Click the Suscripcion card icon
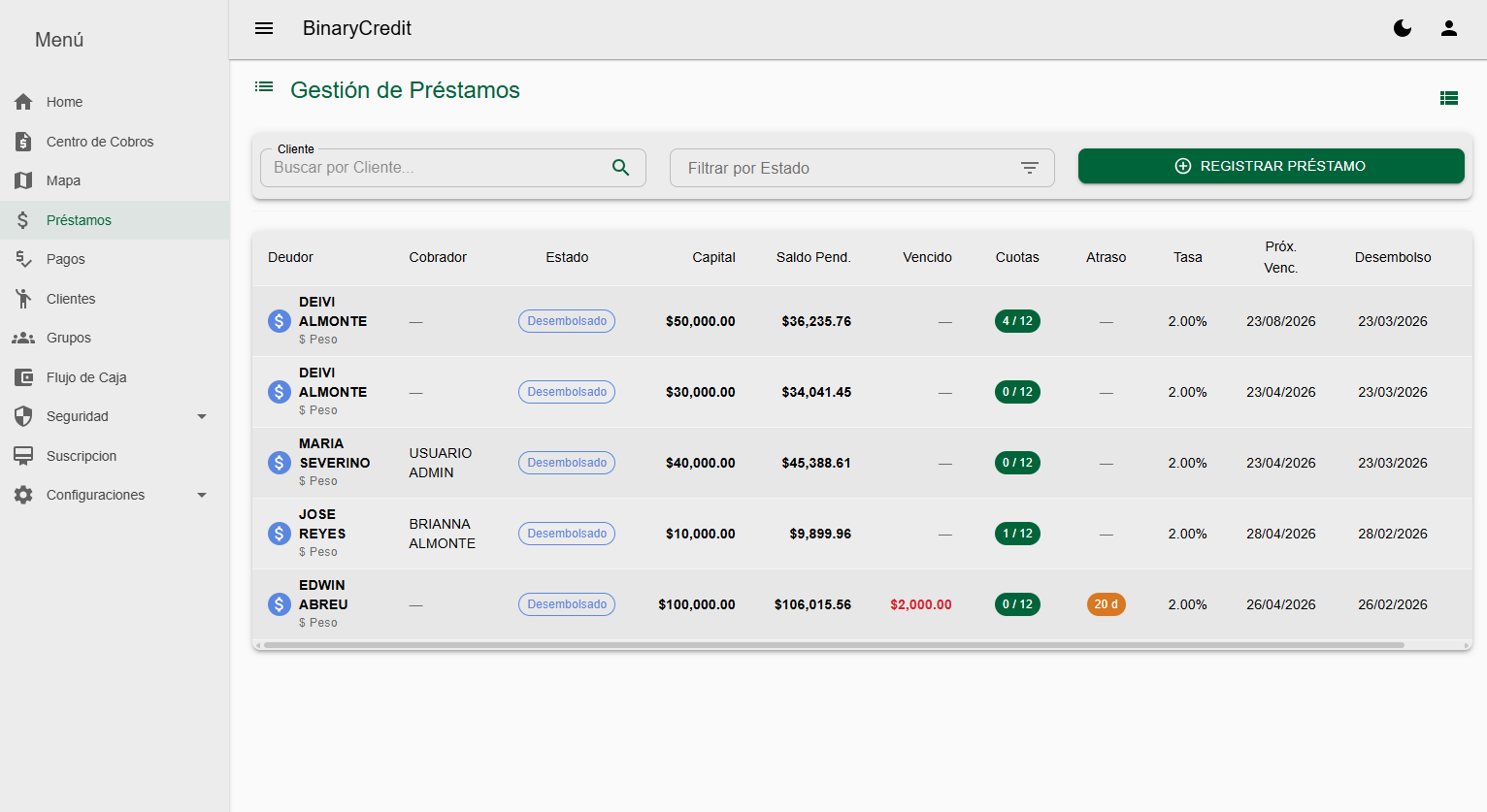This screenshot has height=812, width=1487. [x=23, y=456]
